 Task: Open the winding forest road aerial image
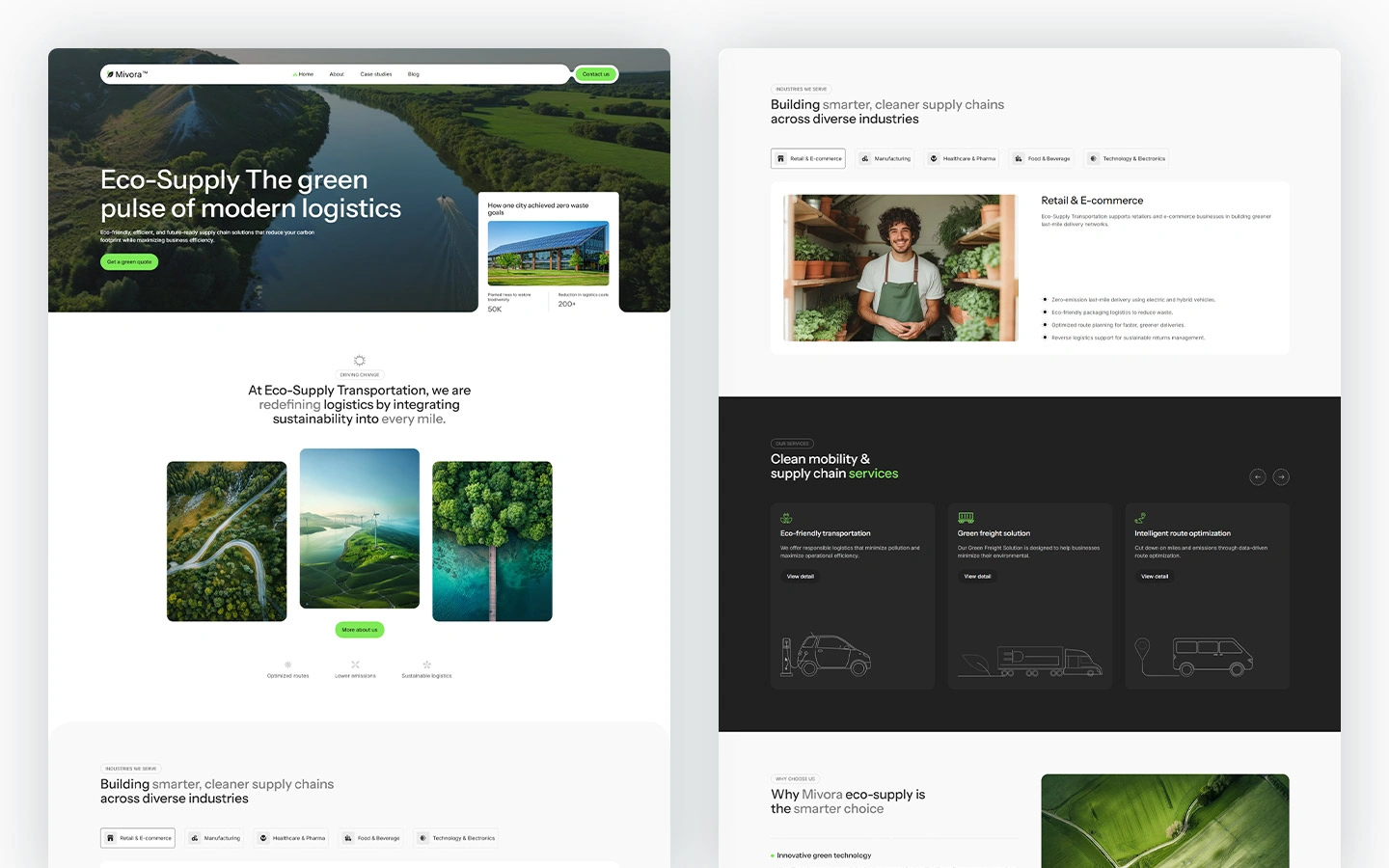click(227, 541)
